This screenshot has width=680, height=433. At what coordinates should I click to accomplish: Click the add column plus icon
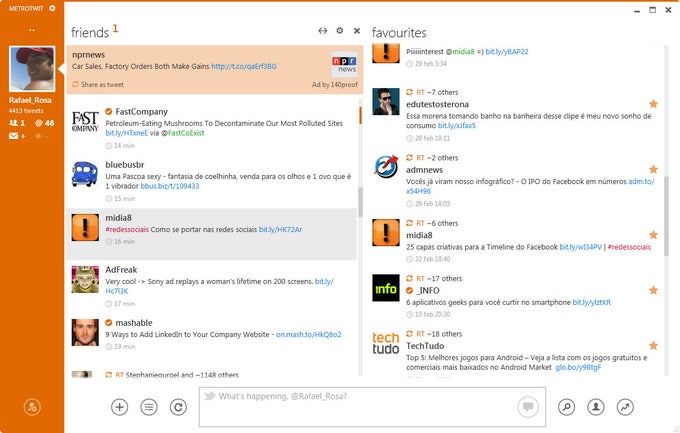pyautogui.click(x=120, y=407)
